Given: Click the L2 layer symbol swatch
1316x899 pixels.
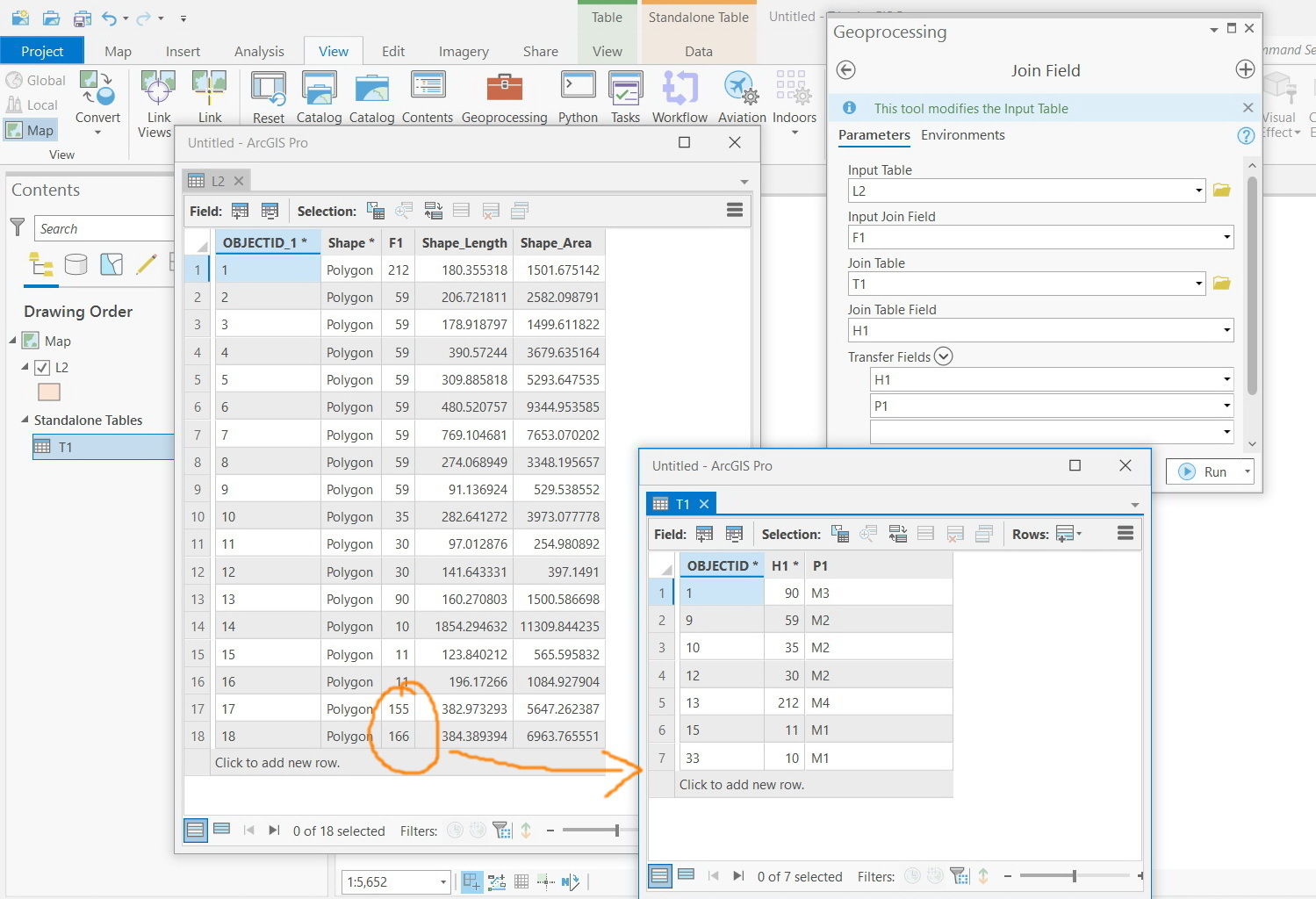Looking at the screenshot, I should click(48, 392).
